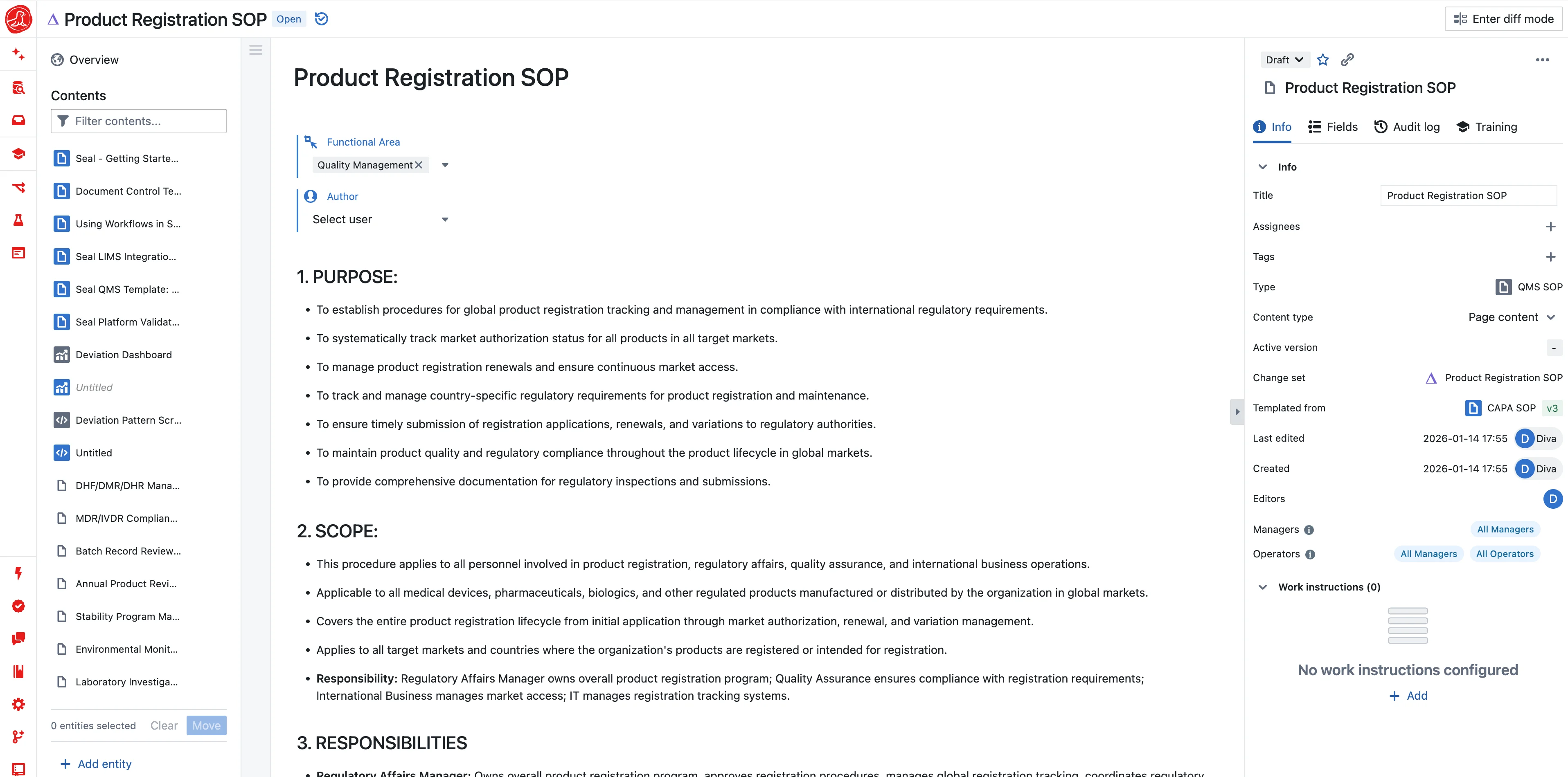The width and height of the screenshot is (1568, 777).
Task: Remove the Quality Management tag
Action: click(419, 165)
